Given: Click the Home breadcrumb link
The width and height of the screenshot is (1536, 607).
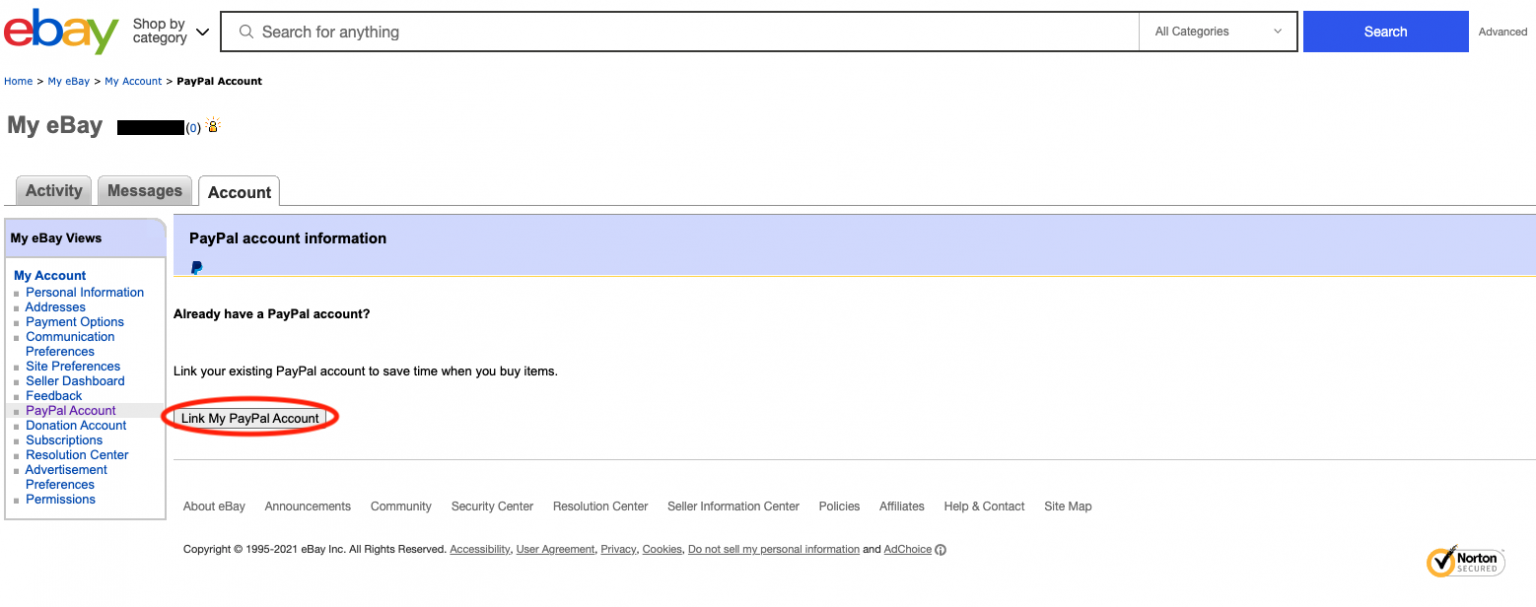Looking at the screenshot, I should pos(18,81).
